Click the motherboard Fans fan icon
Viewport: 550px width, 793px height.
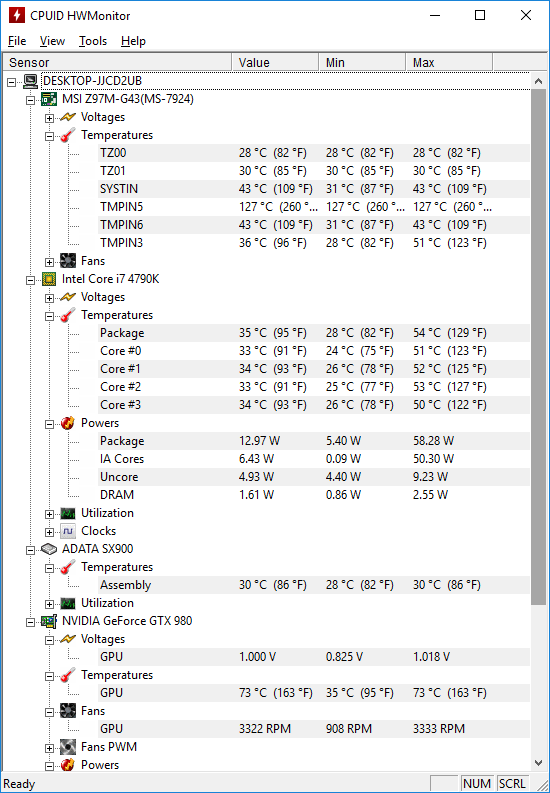(68, 261)
